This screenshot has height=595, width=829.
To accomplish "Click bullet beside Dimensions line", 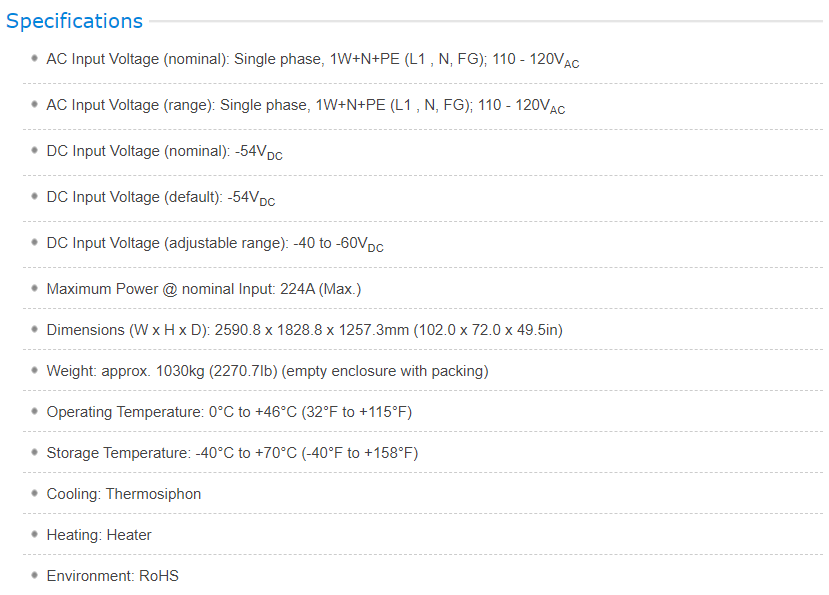I will click(34, 329).
